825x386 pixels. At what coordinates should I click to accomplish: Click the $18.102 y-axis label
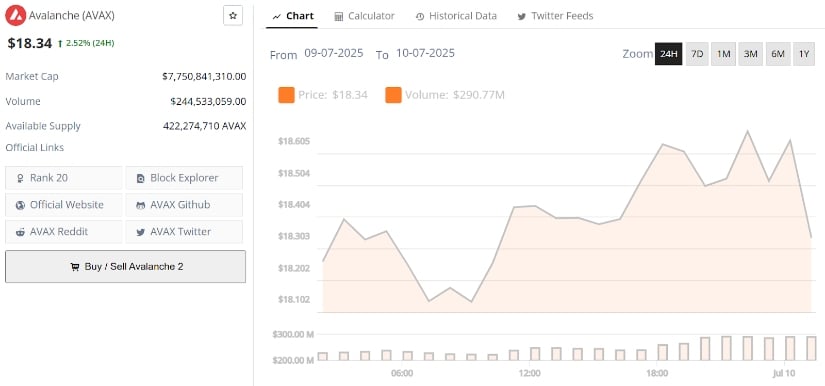[294, 300]
